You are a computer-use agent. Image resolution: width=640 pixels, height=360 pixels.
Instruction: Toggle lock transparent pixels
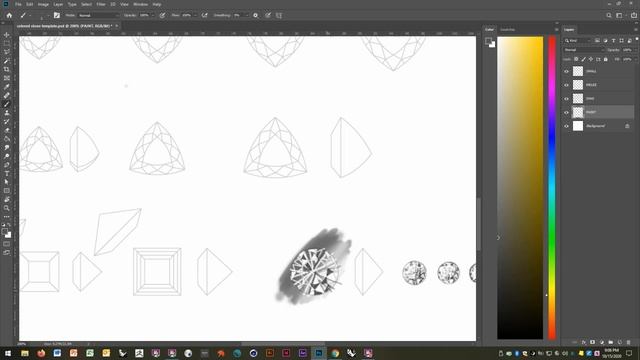pos(576,59)
